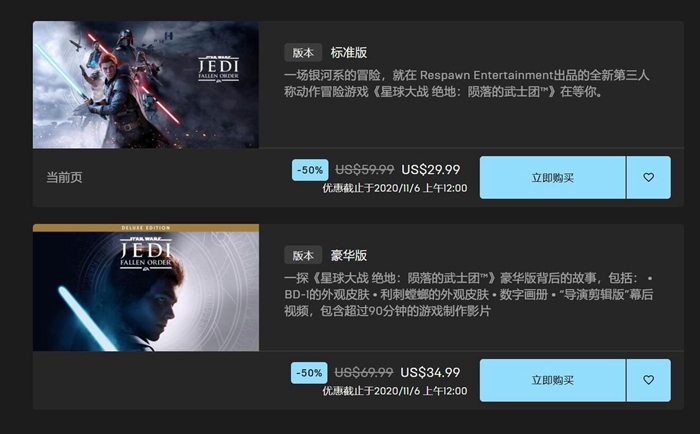Click the Deluxe Edition description mentioning BD-1 skins
Viewport: 700px width, 434px height.
pyautogui.click(x=469, y=294)
